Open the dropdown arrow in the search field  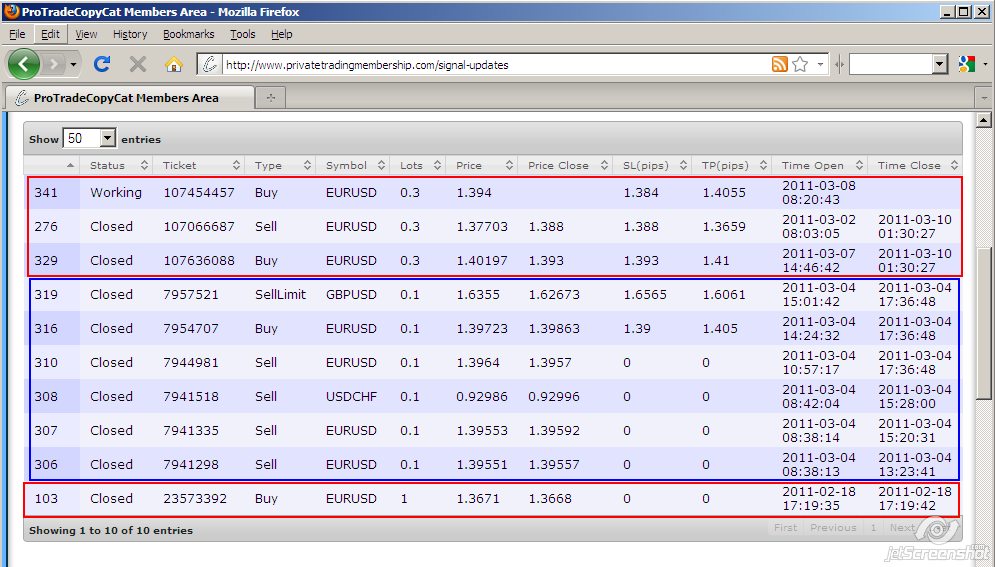click(x=940, y=64)
